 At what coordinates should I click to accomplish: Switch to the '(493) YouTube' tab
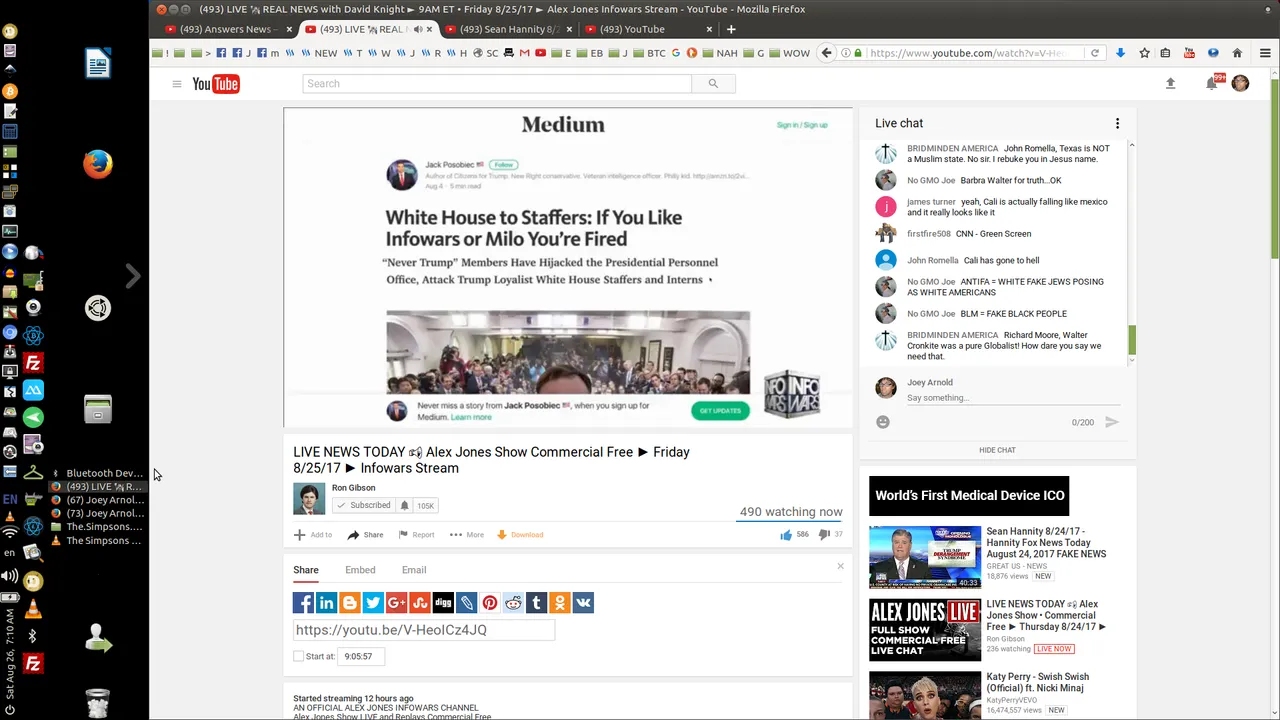point(647,29)
